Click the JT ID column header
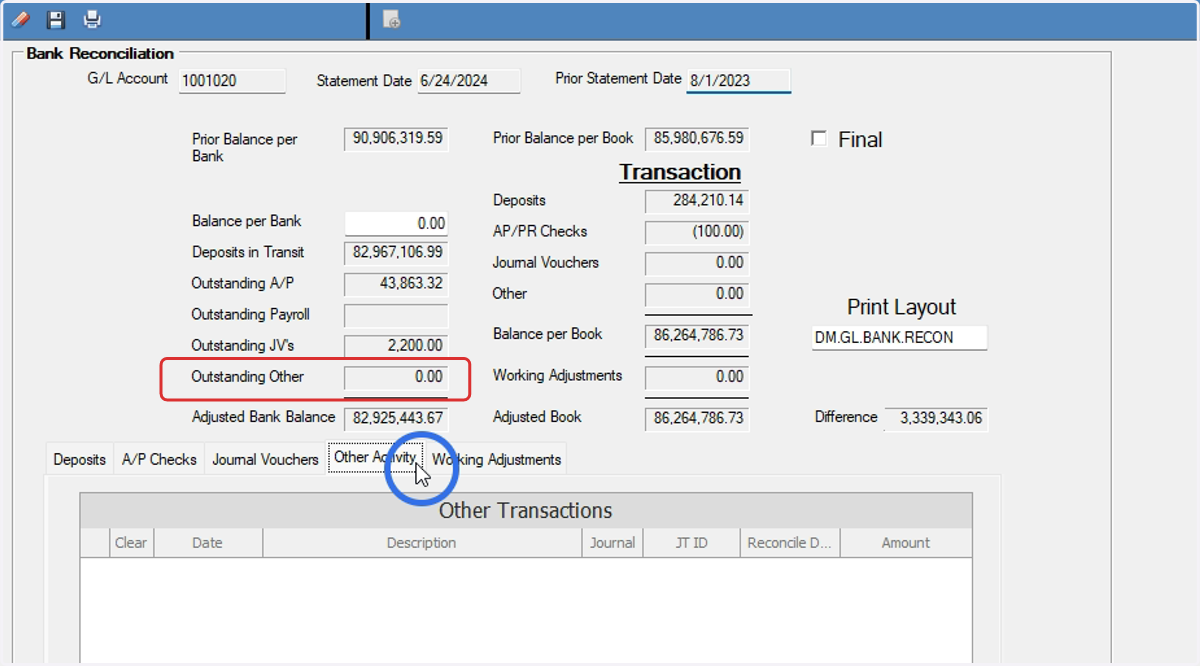 [691, 543]
